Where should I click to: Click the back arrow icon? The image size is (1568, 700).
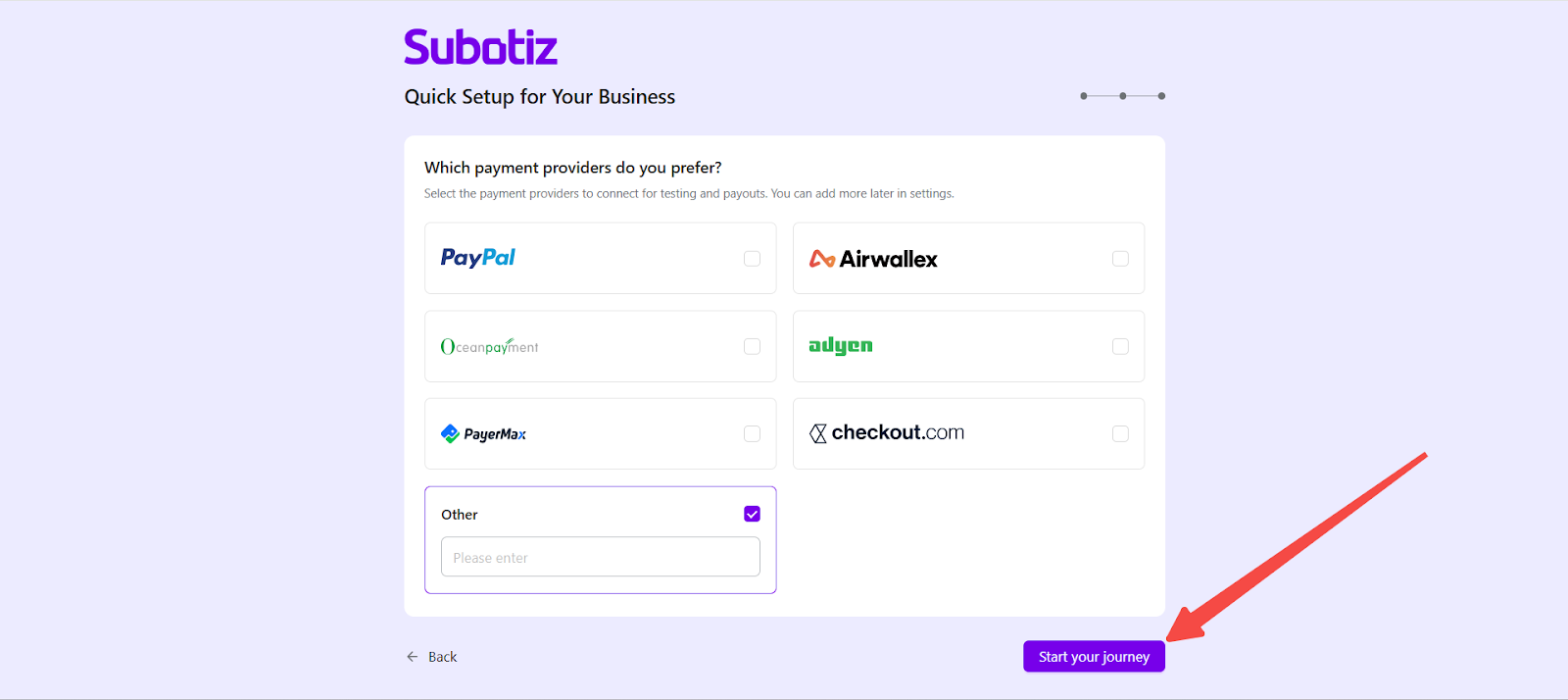pos(413,657)
